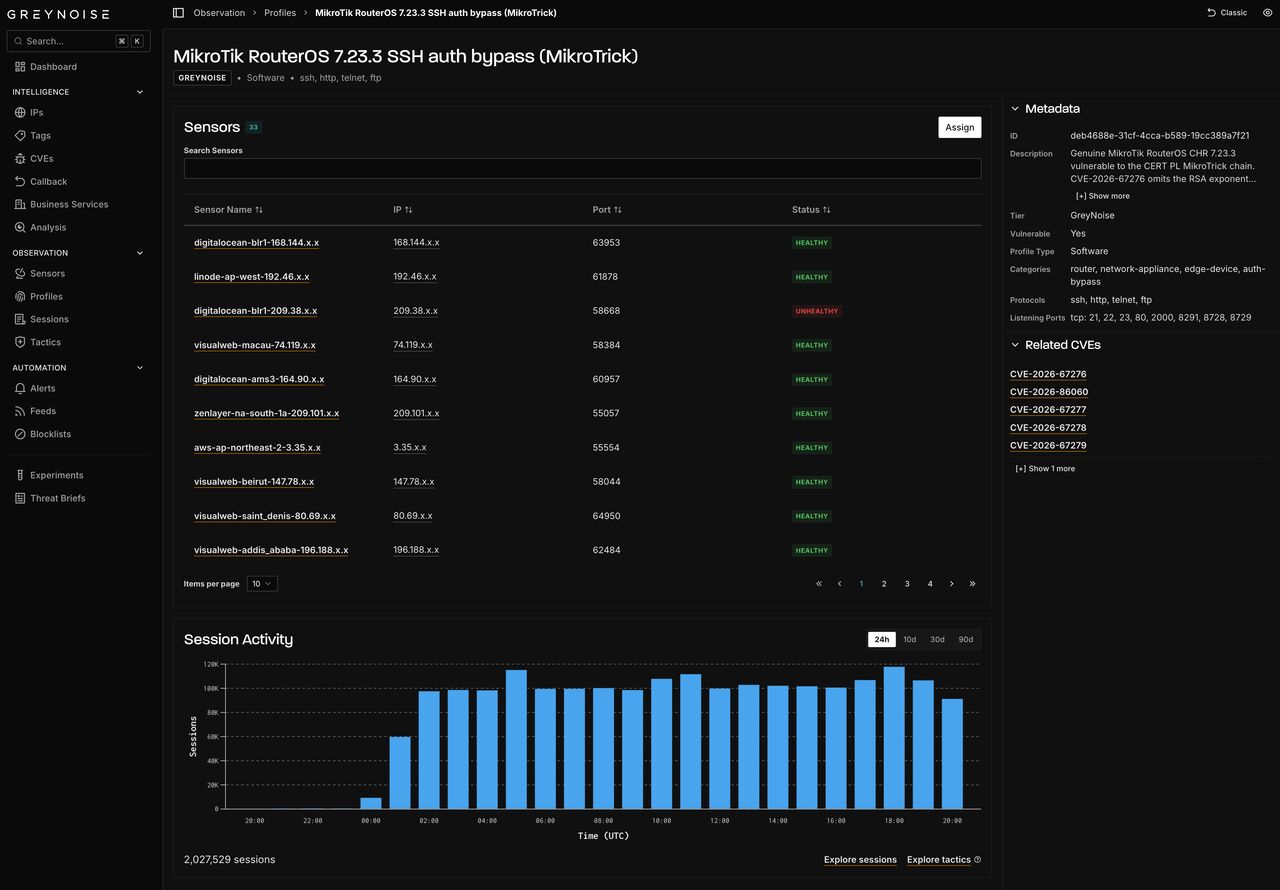Open the IPs globe icon

[x=20, y=113]
